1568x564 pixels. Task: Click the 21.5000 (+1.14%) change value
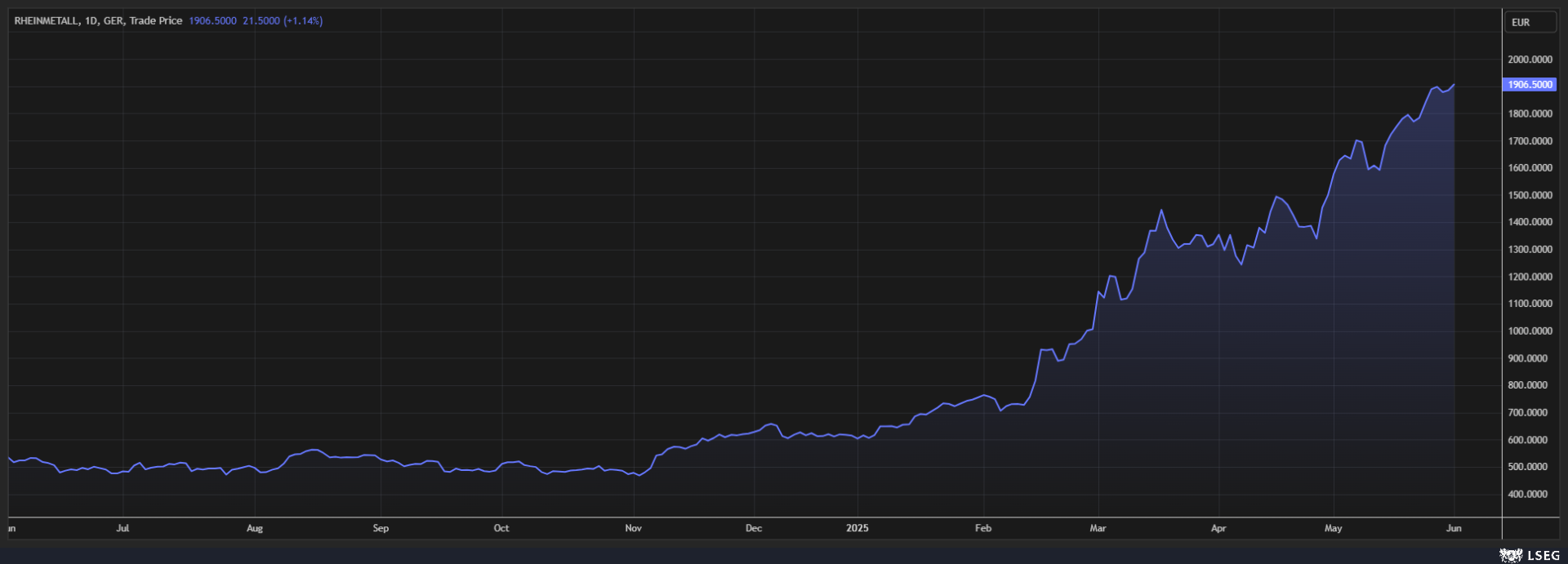[x=282, y=20]
